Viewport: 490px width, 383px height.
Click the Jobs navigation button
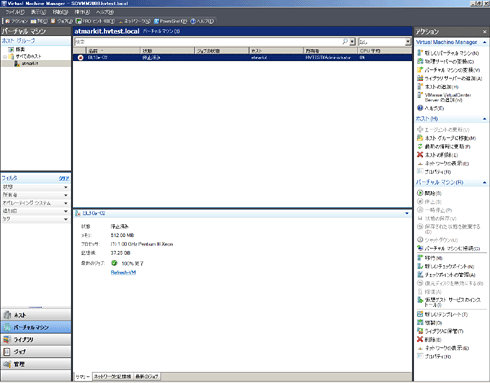(36, 352)
